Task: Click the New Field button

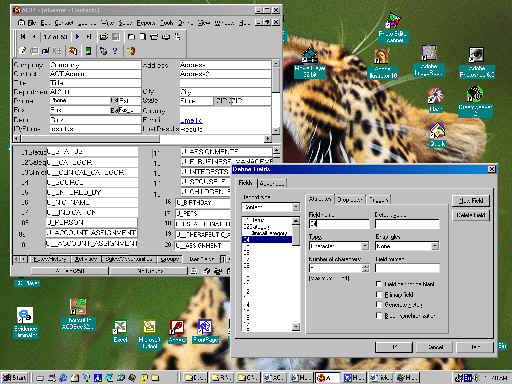Action: (x=471, y=201)
